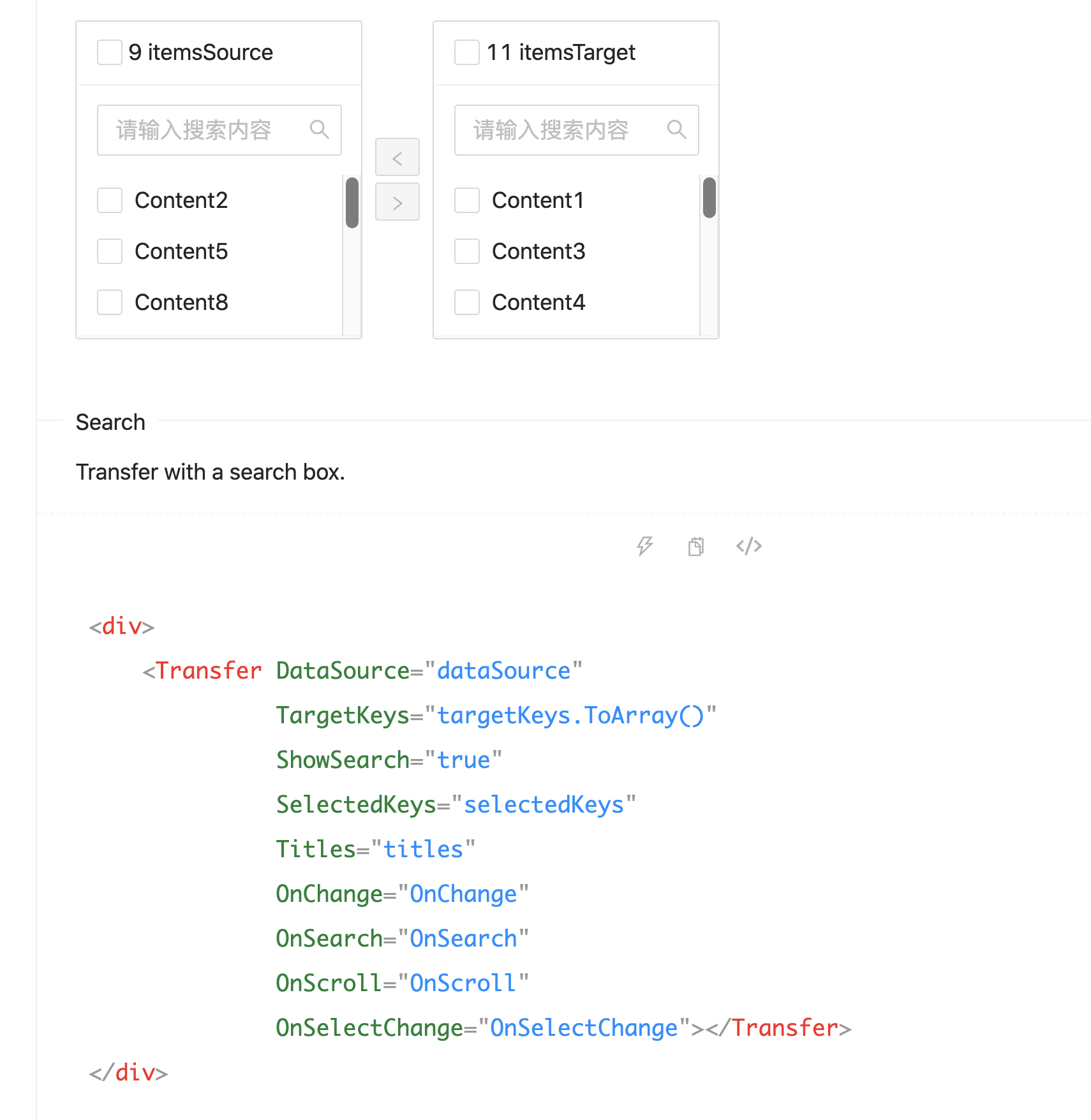
Task: Move items left with the < arrow
Action: pyautogui.click(x=397, y=157)
